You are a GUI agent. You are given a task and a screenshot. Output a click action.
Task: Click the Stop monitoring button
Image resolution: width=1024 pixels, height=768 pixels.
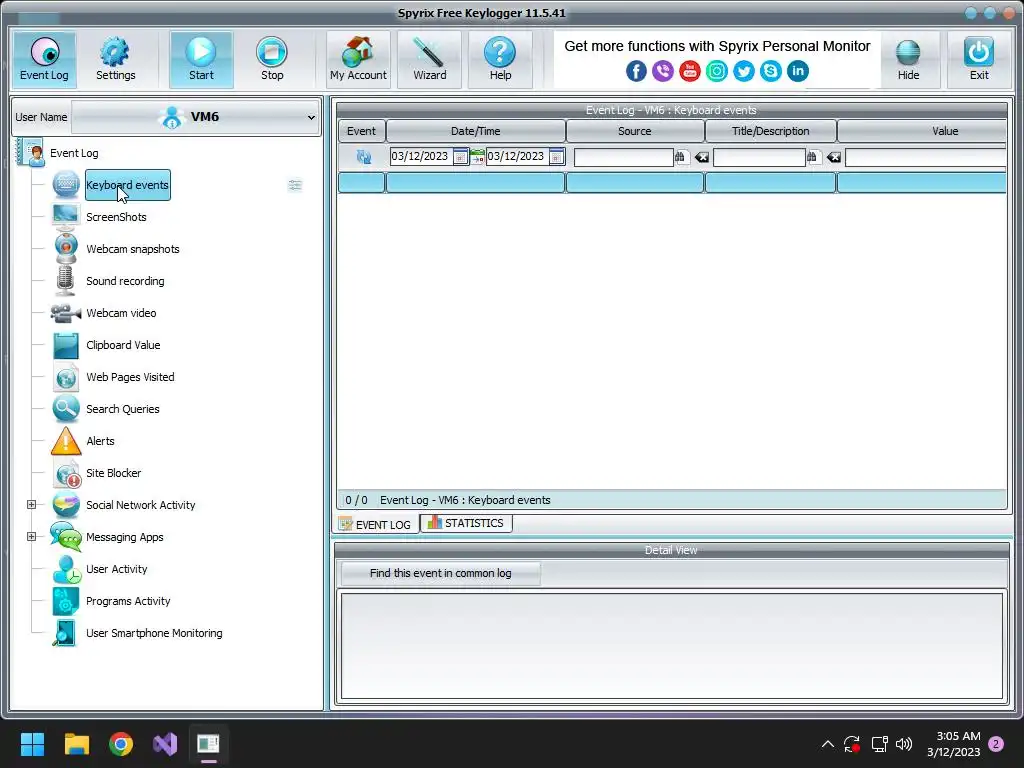coord(272,59)
